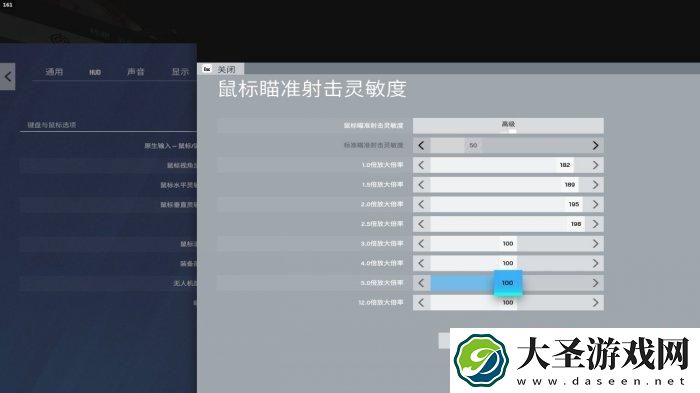This screenshot has width=700, height=393.
Task: Click the 1.0倍放大倍率 slider showing 182
Action: 508,165
